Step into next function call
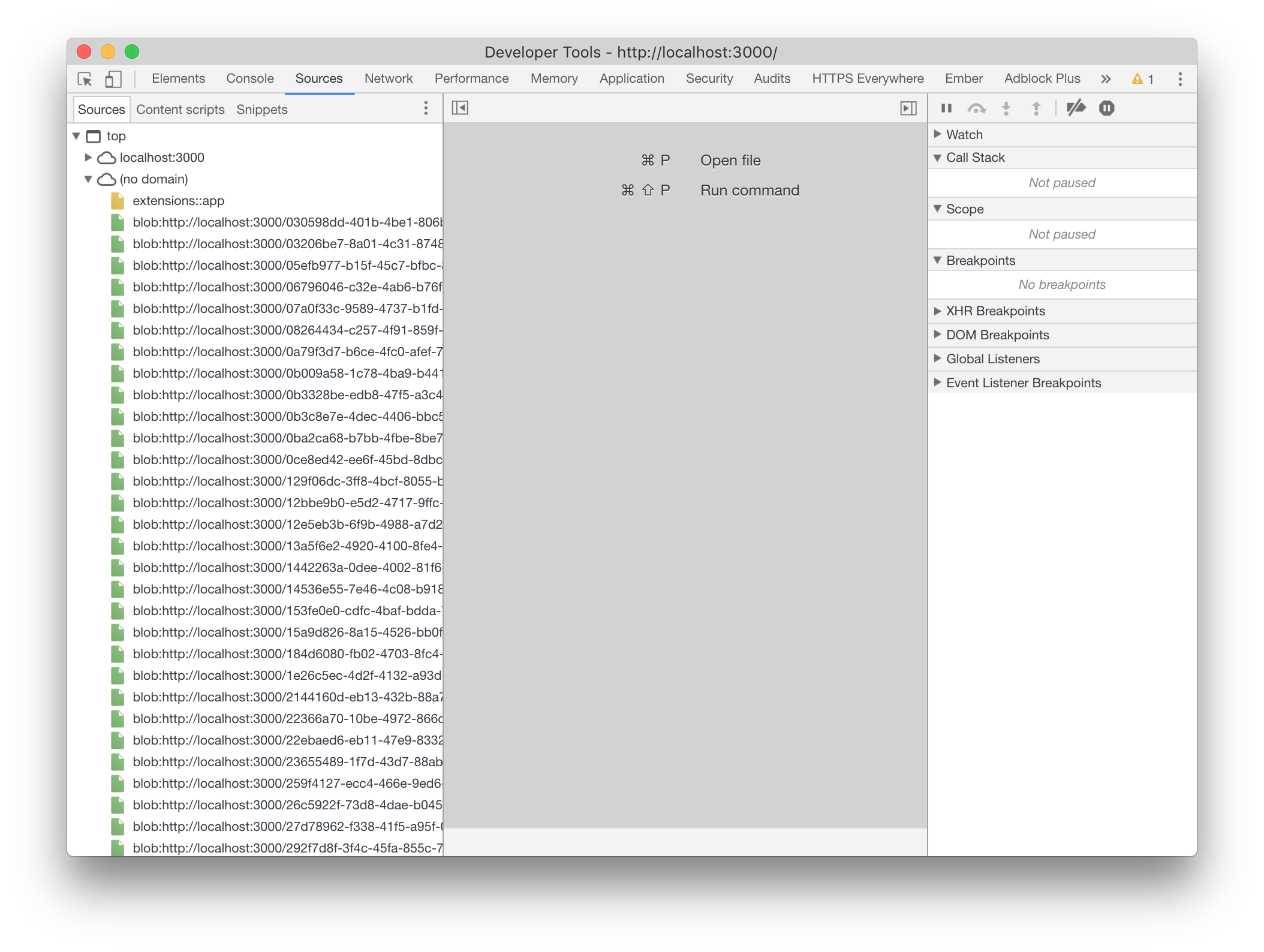This screenshot has width=1264, height=952. pyautogui.click(x=1006, y=108)
